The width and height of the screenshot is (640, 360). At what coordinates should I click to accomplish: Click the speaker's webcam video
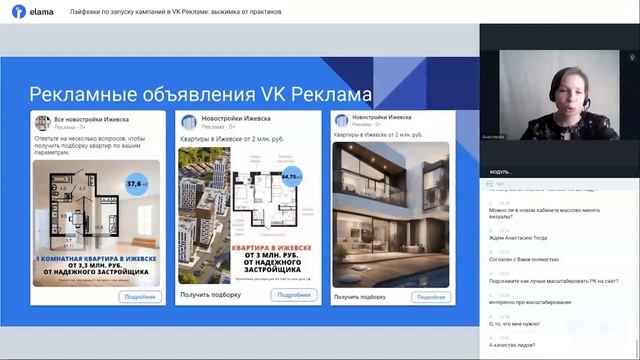[x=559, y=95]
